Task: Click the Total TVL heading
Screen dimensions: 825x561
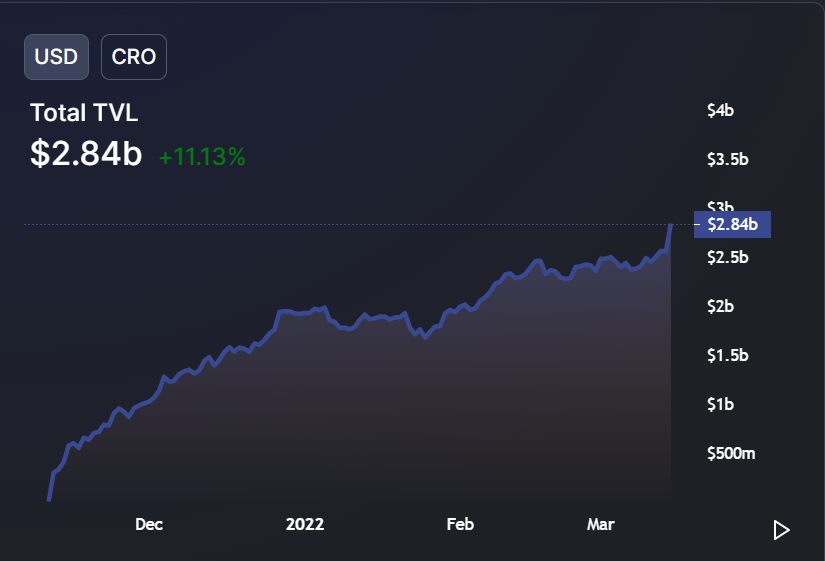Action: 84,113
